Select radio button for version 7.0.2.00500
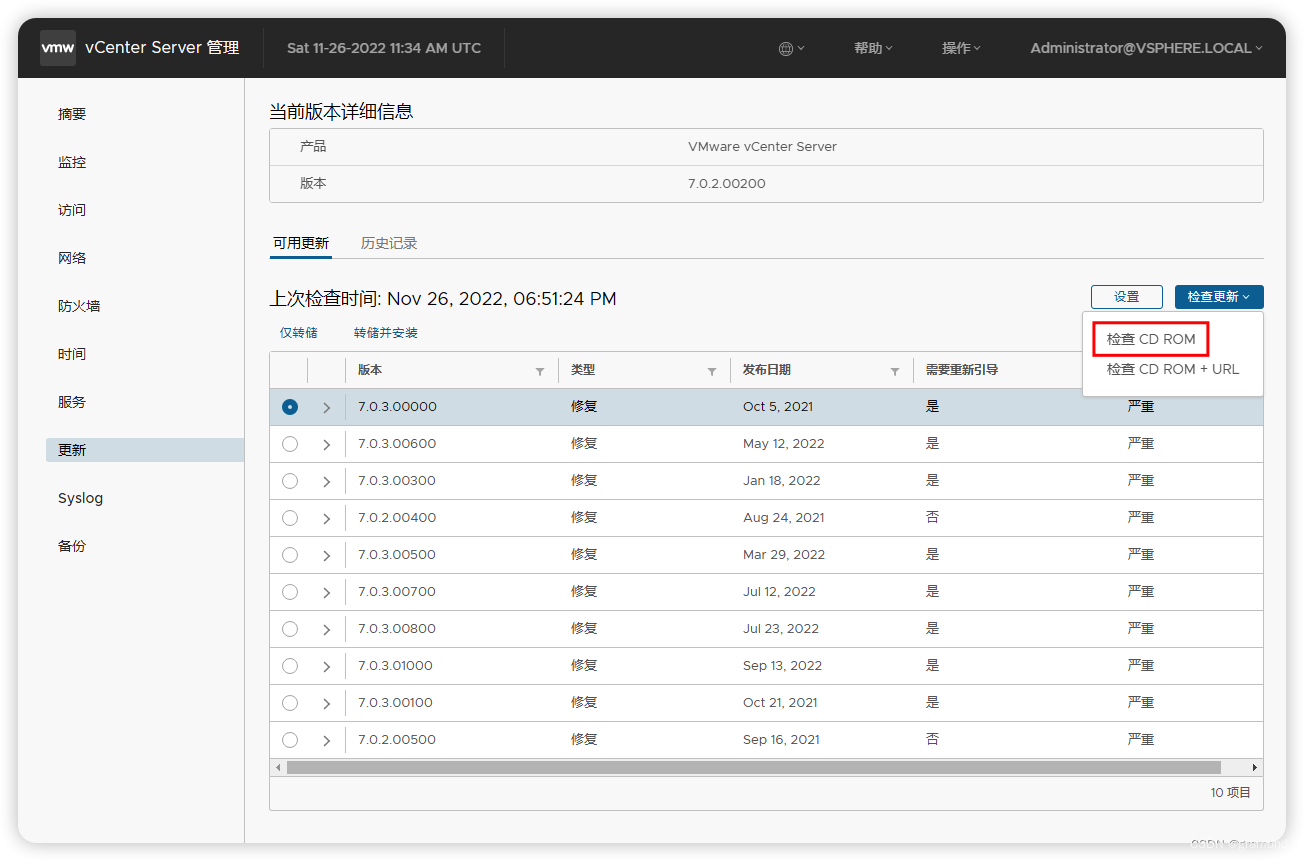This screenshot has height=861, width=1304. 290,740
